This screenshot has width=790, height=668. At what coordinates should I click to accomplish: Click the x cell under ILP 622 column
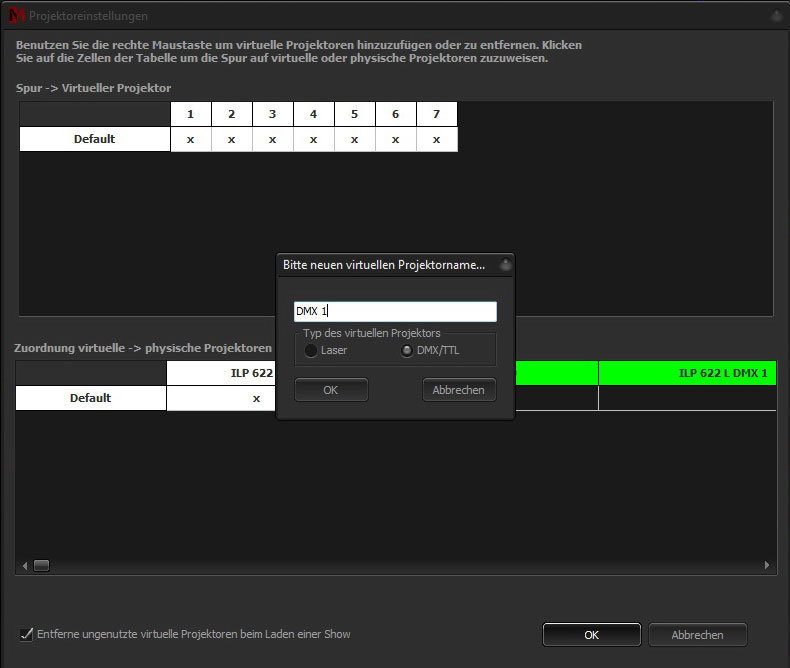[x=256, y=398]
